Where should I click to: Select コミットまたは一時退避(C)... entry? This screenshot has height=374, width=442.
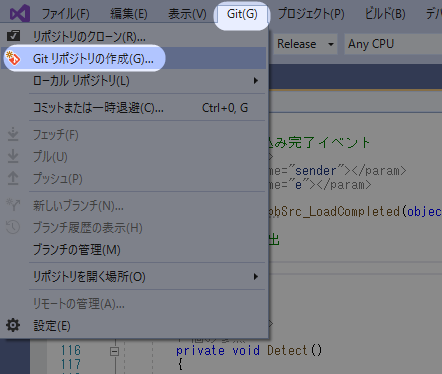click(133, 107)
